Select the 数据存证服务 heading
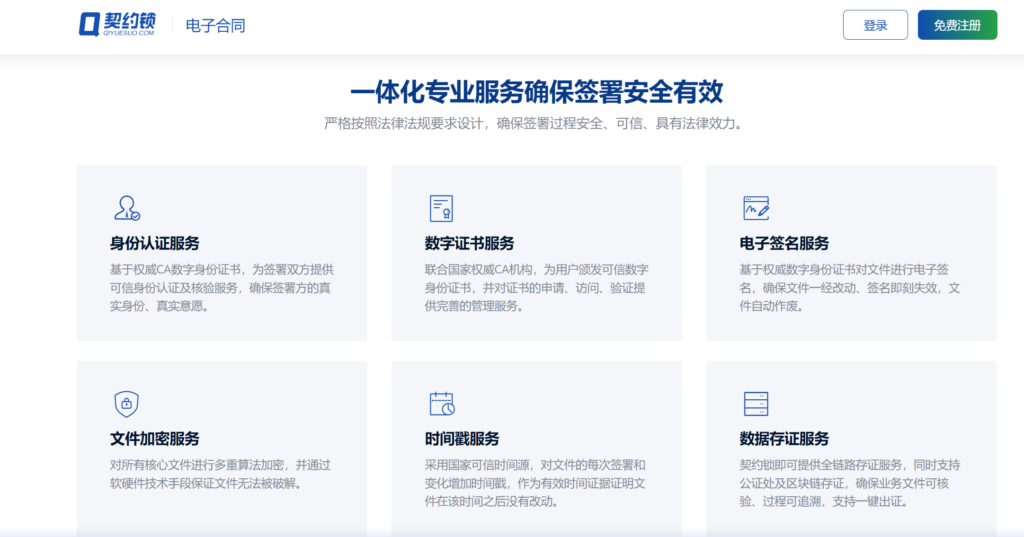This screenshot has height=537, width=1024. coord(784,438)
